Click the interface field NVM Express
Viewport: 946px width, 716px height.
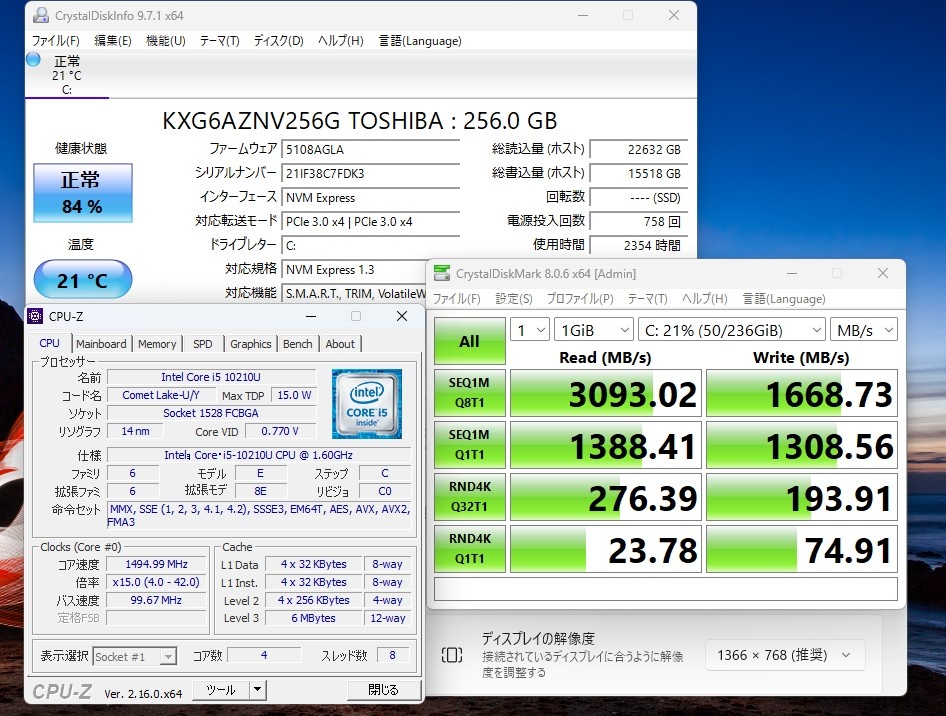(370, 198)
